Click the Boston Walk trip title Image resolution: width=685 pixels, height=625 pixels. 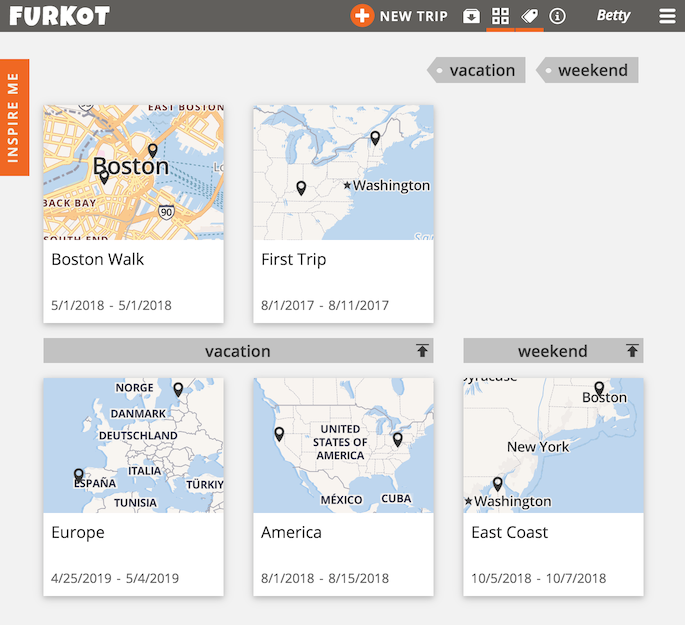tap(97, 259)
